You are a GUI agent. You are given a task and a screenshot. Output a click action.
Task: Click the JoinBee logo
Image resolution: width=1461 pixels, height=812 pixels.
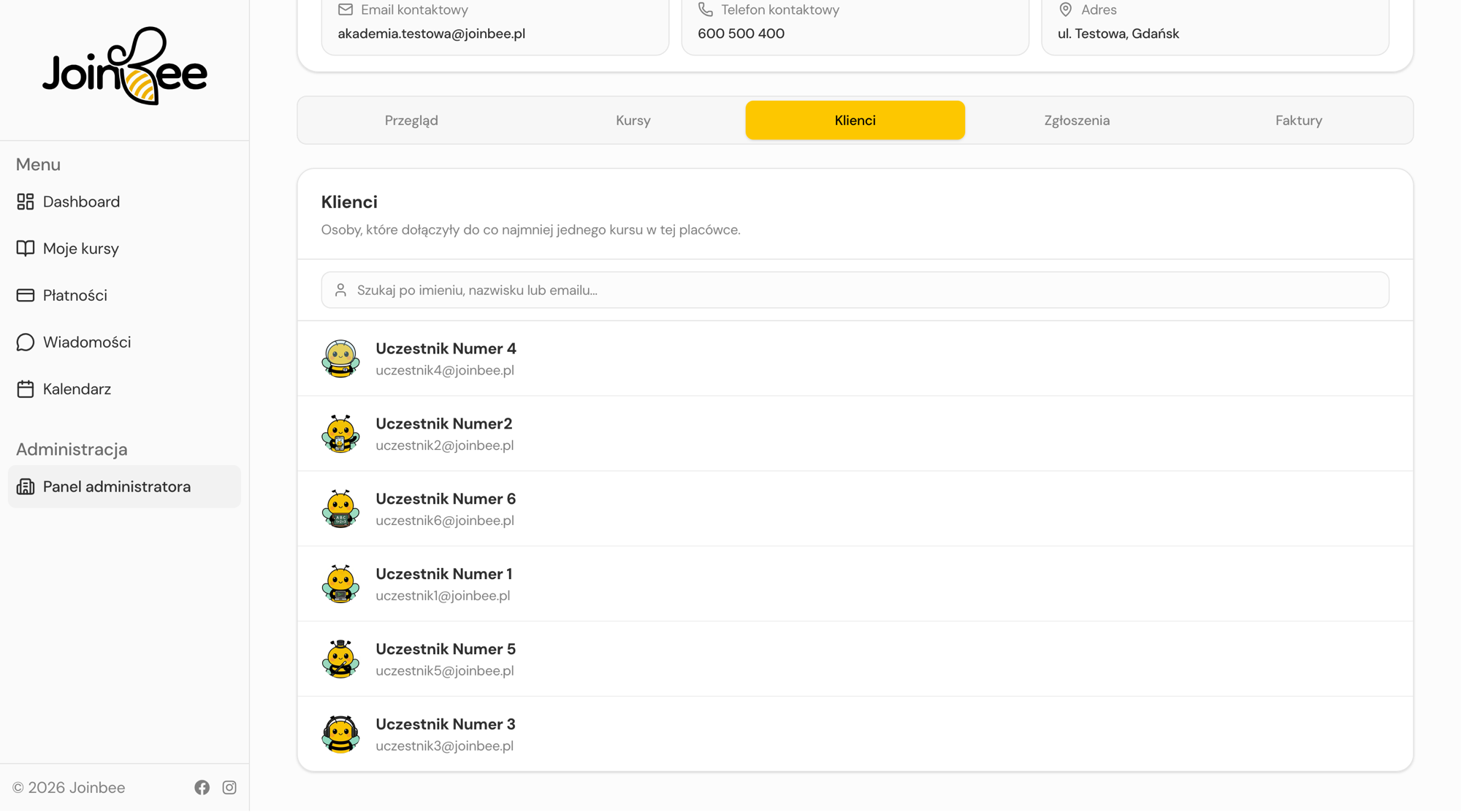pos(125,66)
